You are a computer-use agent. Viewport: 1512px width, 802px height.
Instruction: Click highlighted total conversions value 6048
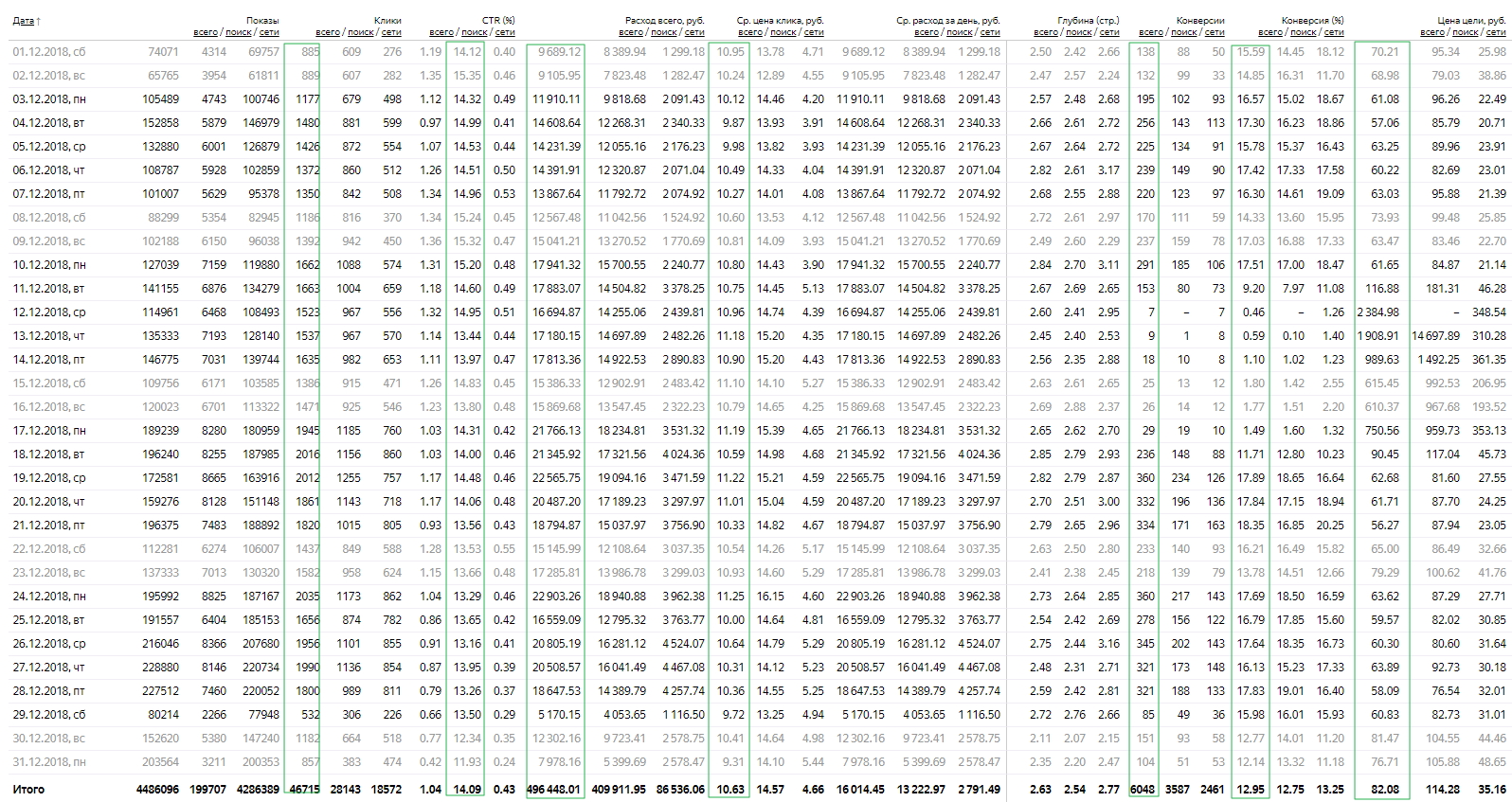click(x=1143, y=789)
